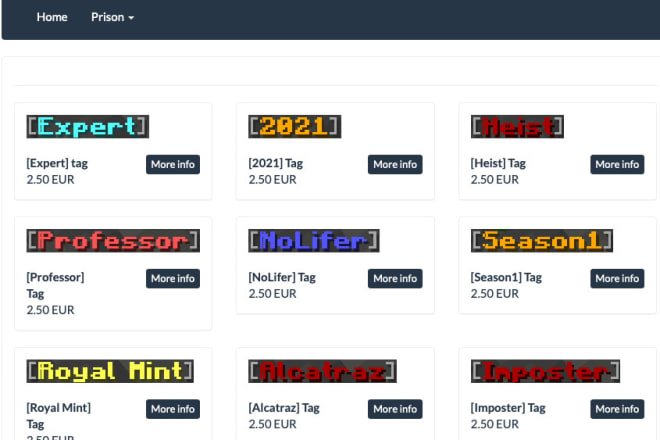Click the [Alcatraz] tag banner image
660x440 pixels.
click(322, 371)
